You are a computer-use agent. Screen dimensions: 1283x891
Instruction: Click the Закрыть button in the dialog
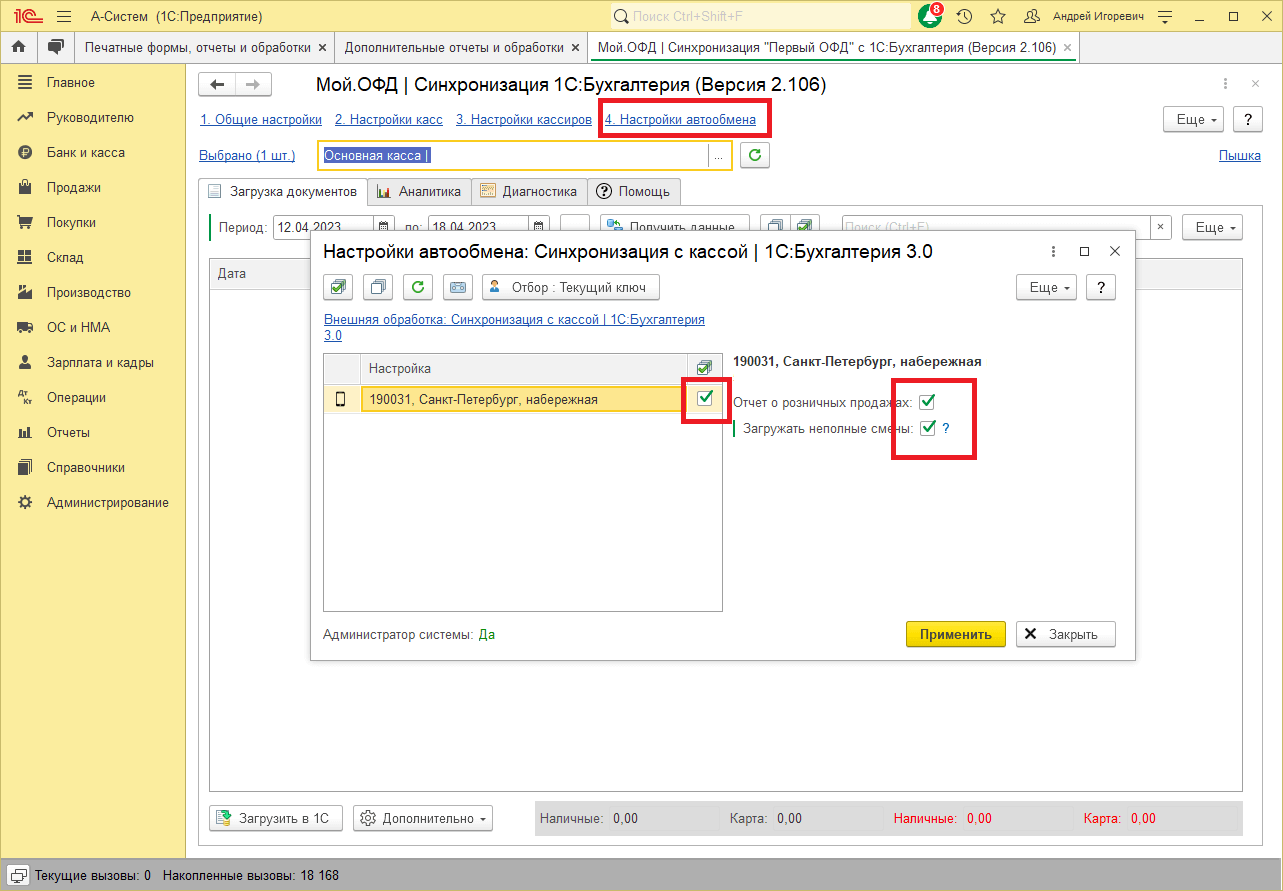(1066, 634)
